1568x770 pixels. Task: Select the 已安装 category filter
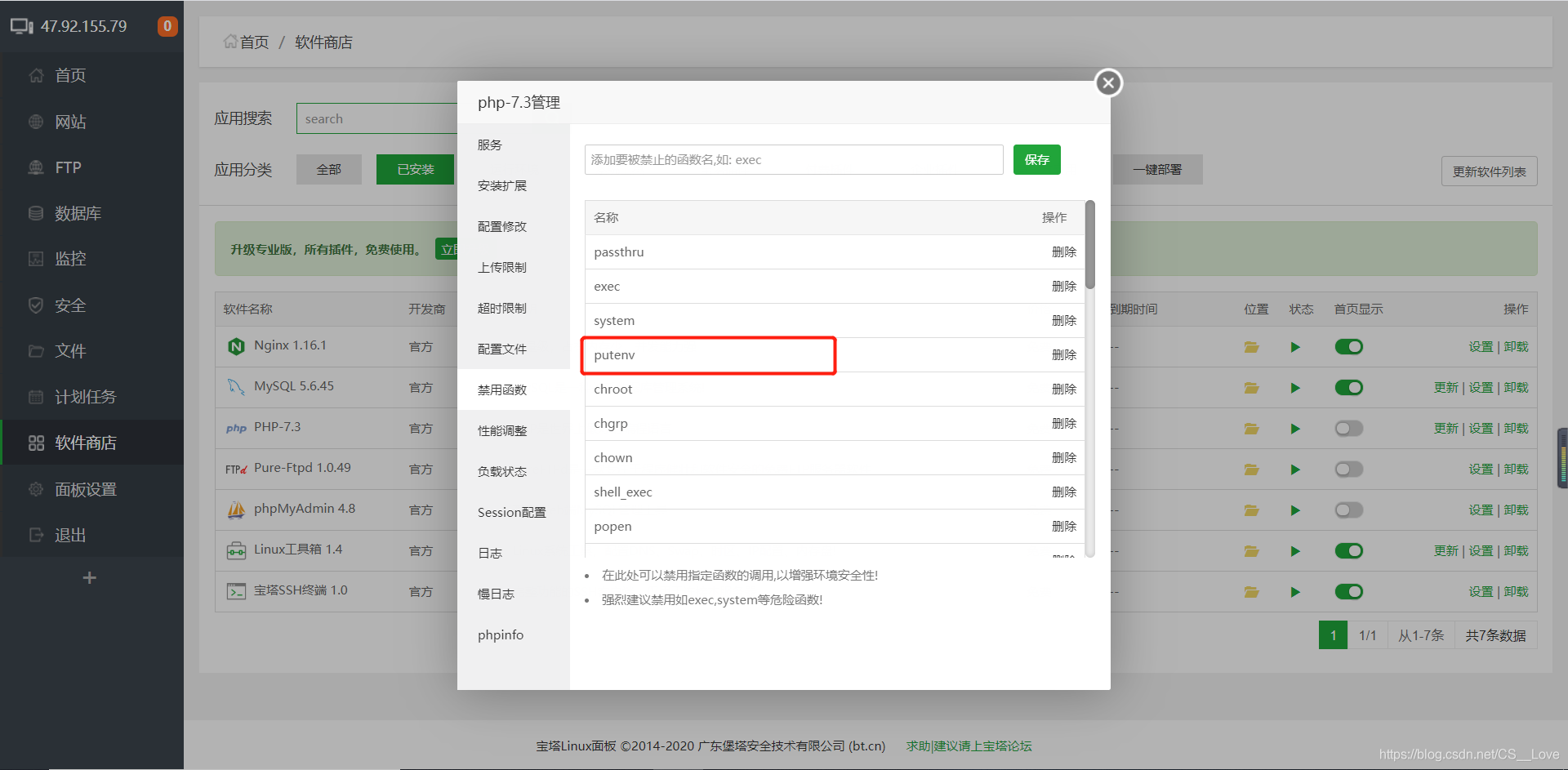(x=415, y=170)
